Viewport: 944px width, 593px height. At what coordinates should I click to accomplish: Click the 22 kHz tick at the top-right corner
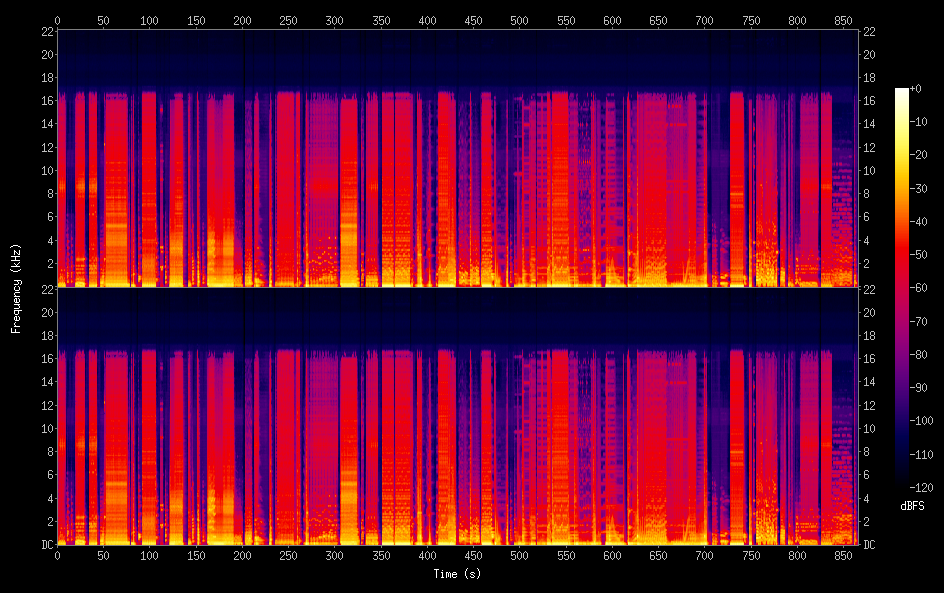pos(870,31)
